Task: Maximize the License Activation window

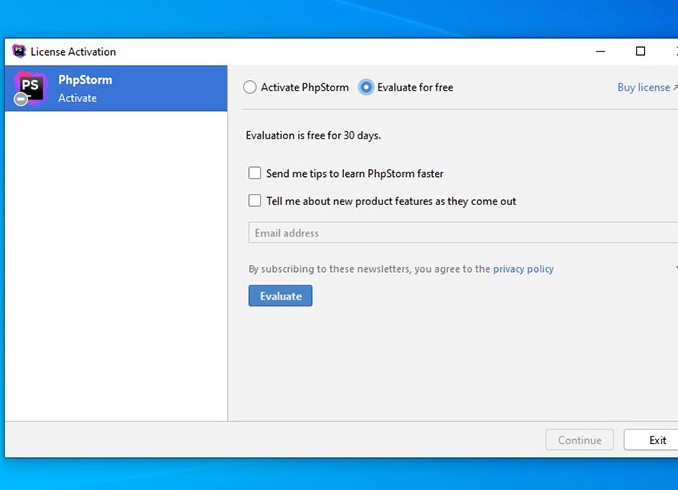Action: coord(640,51)
